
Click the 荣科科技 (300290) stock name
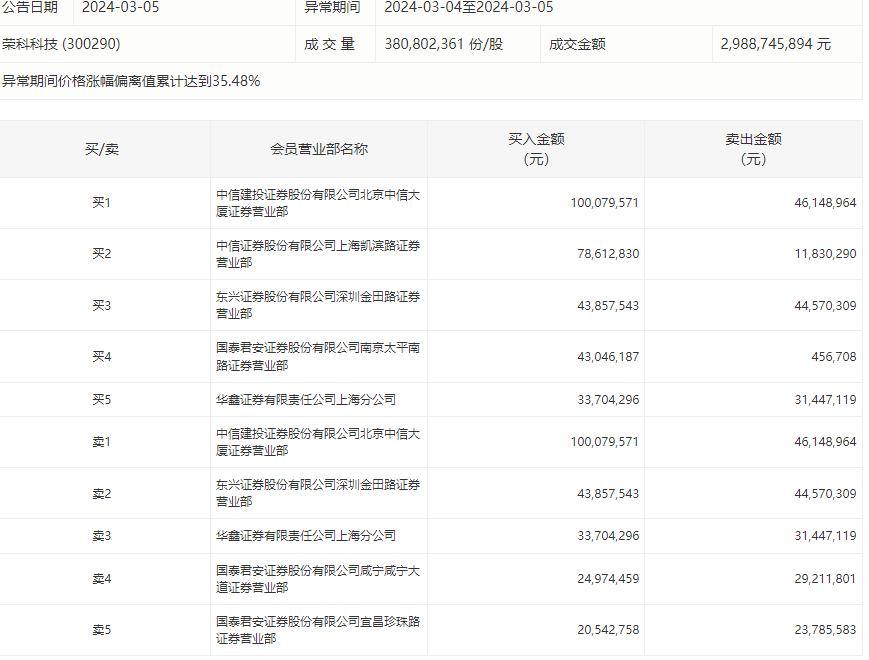pyautogui.click(x=61, y=44)
